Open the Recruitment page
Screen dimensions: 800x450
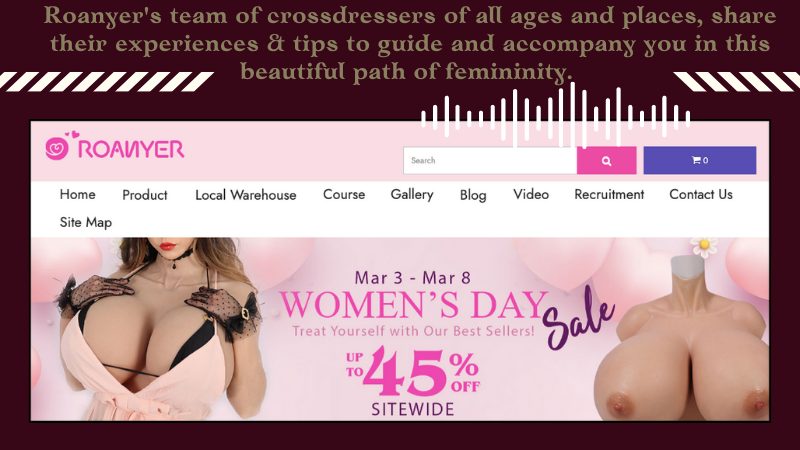[609, 194]
